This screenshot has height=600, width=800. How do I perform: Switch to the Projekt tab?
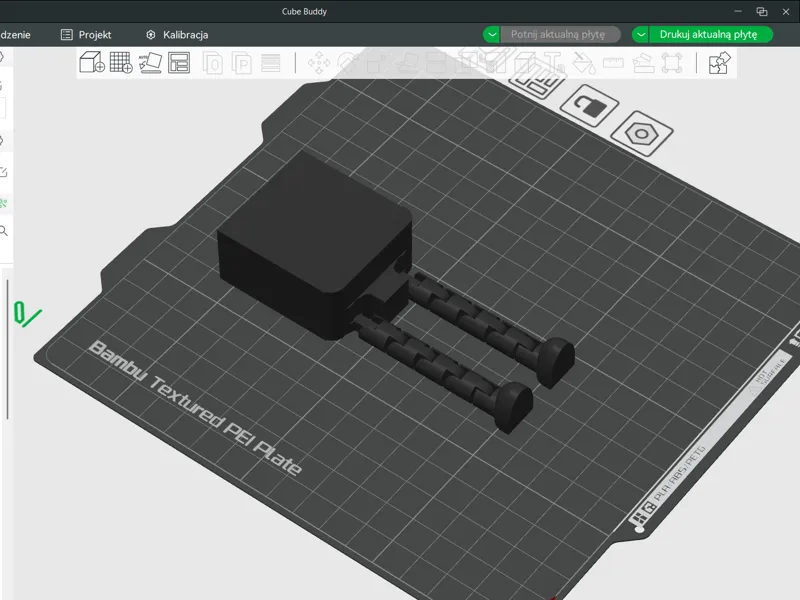pos(86,35)
